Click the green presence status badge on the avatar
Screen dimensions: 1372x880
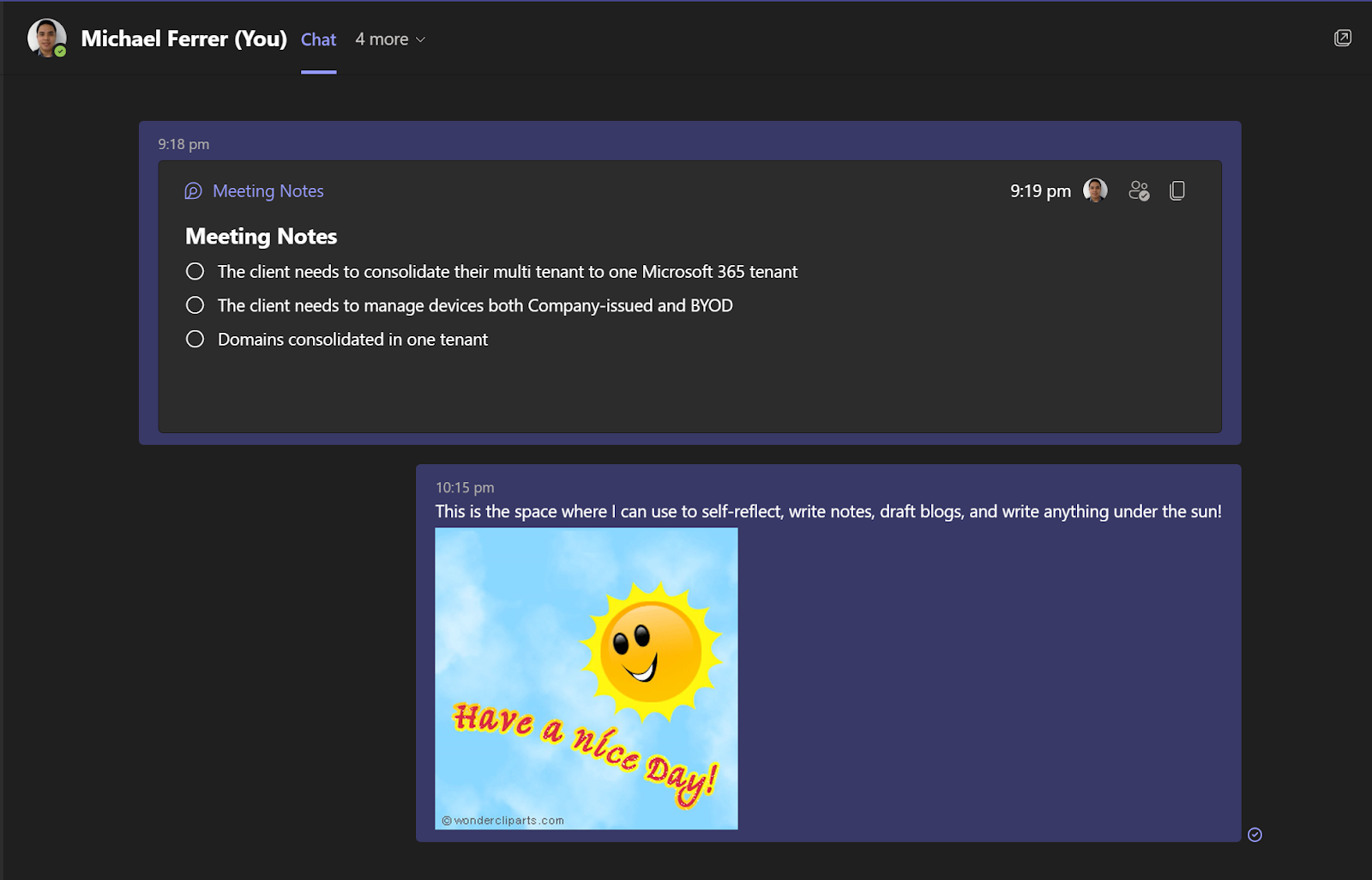(x=60, y=51)
